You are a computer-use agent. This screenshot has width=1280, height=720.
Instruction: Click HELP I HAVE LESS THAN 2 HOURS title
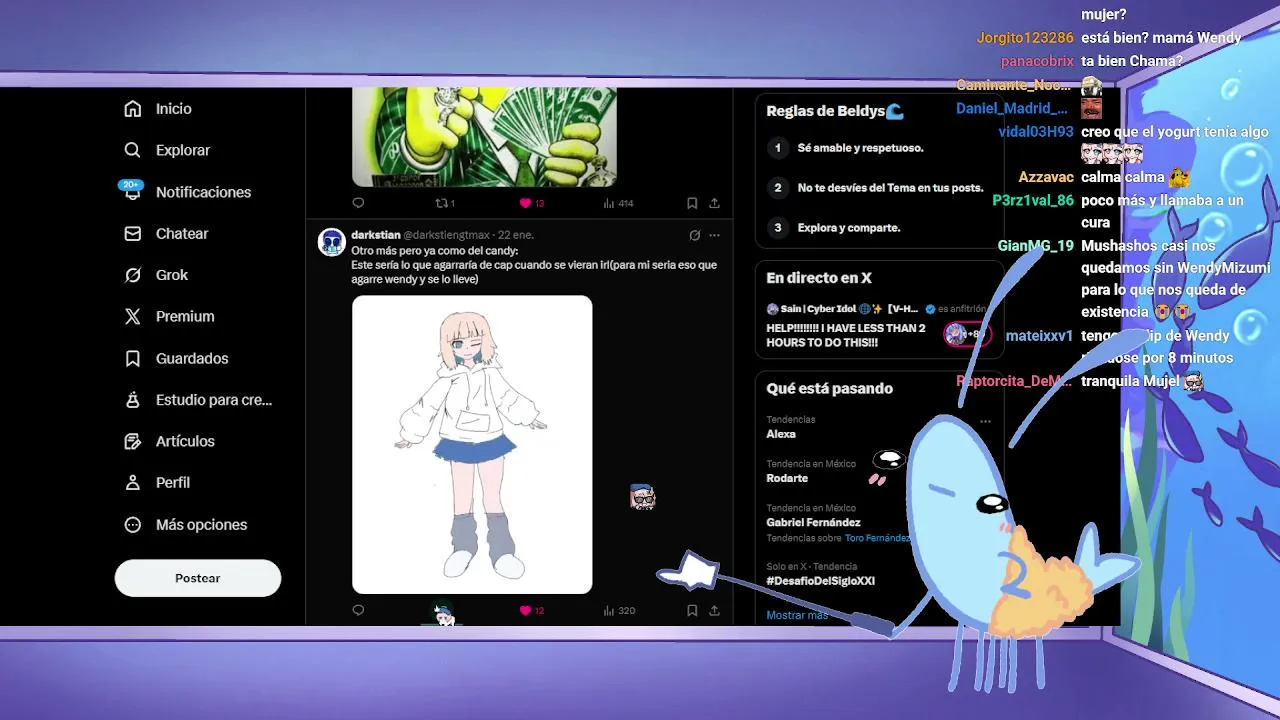845,335
